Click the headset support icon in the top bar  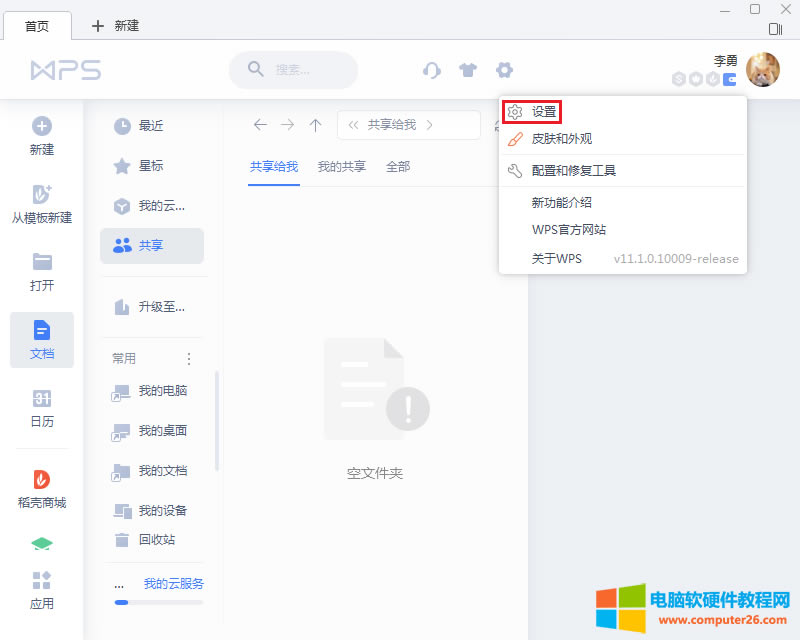tap(432, 70)
